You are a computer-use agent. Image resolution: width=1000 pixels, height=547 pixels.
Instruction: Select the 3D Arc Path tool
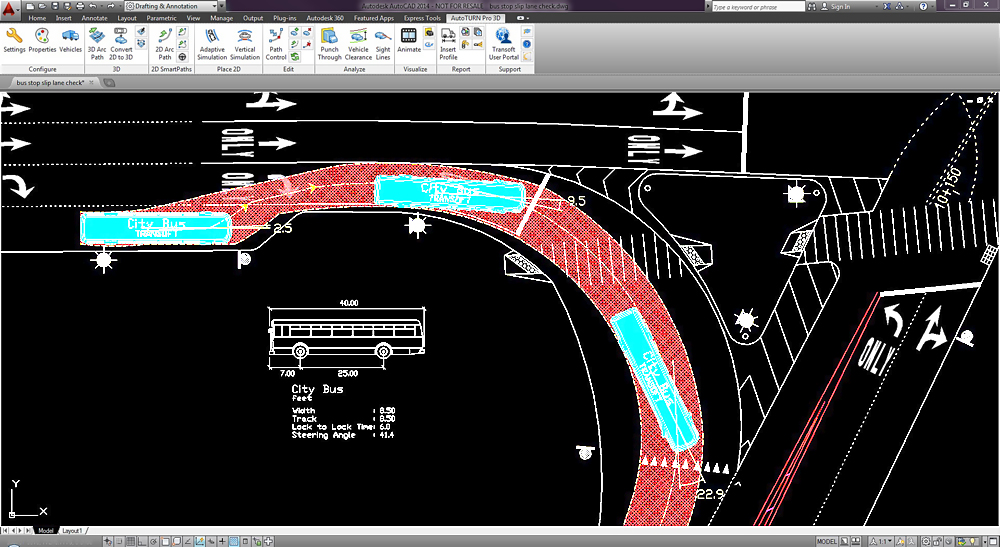coord(97,42)
